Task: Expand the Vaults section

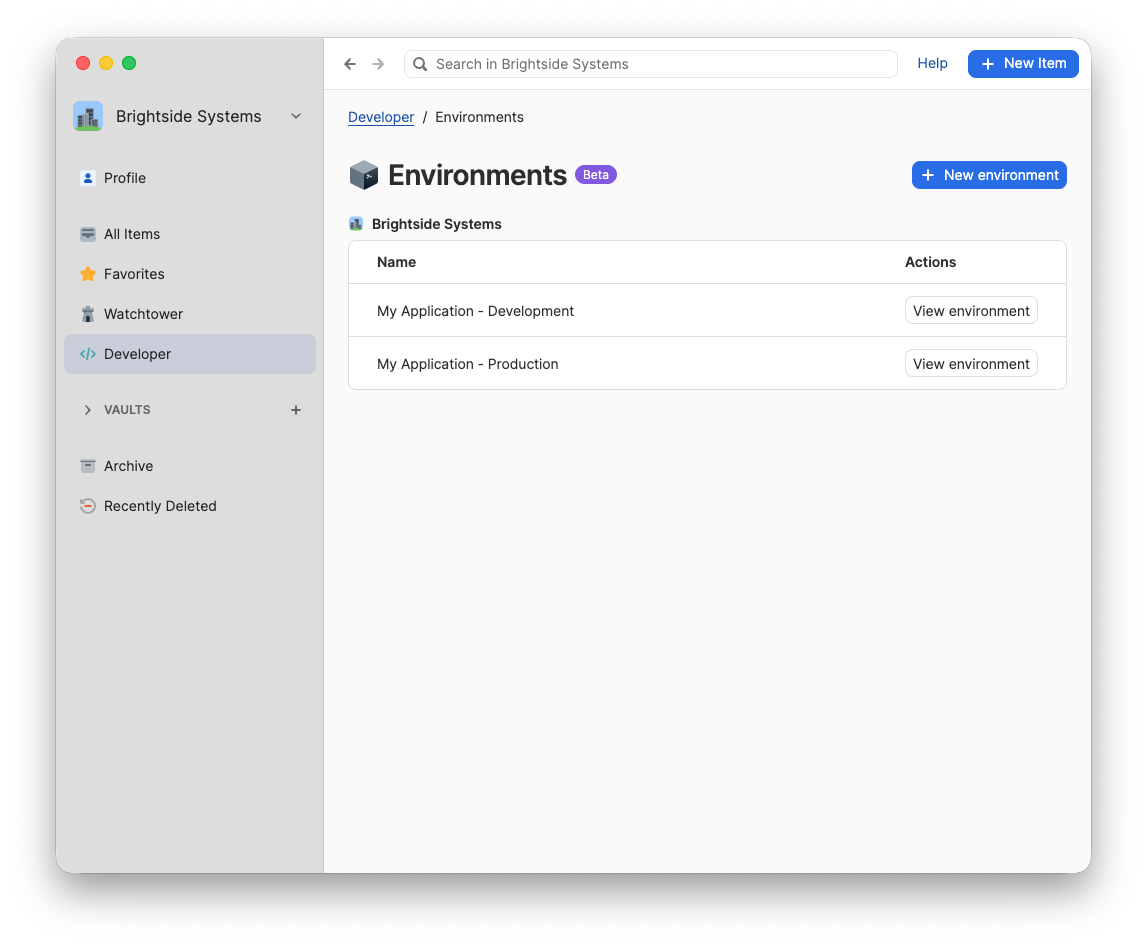Action: point(87,409)
